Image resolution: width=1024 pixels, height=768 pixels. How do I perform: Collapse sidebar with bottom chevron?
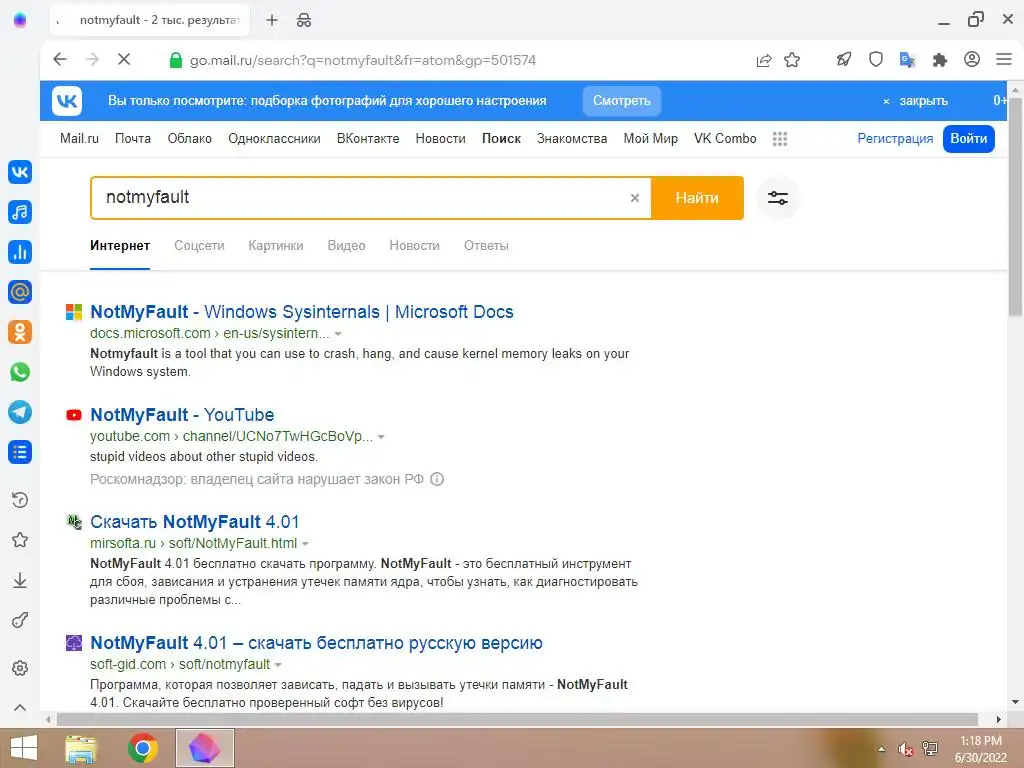[20, 707]
